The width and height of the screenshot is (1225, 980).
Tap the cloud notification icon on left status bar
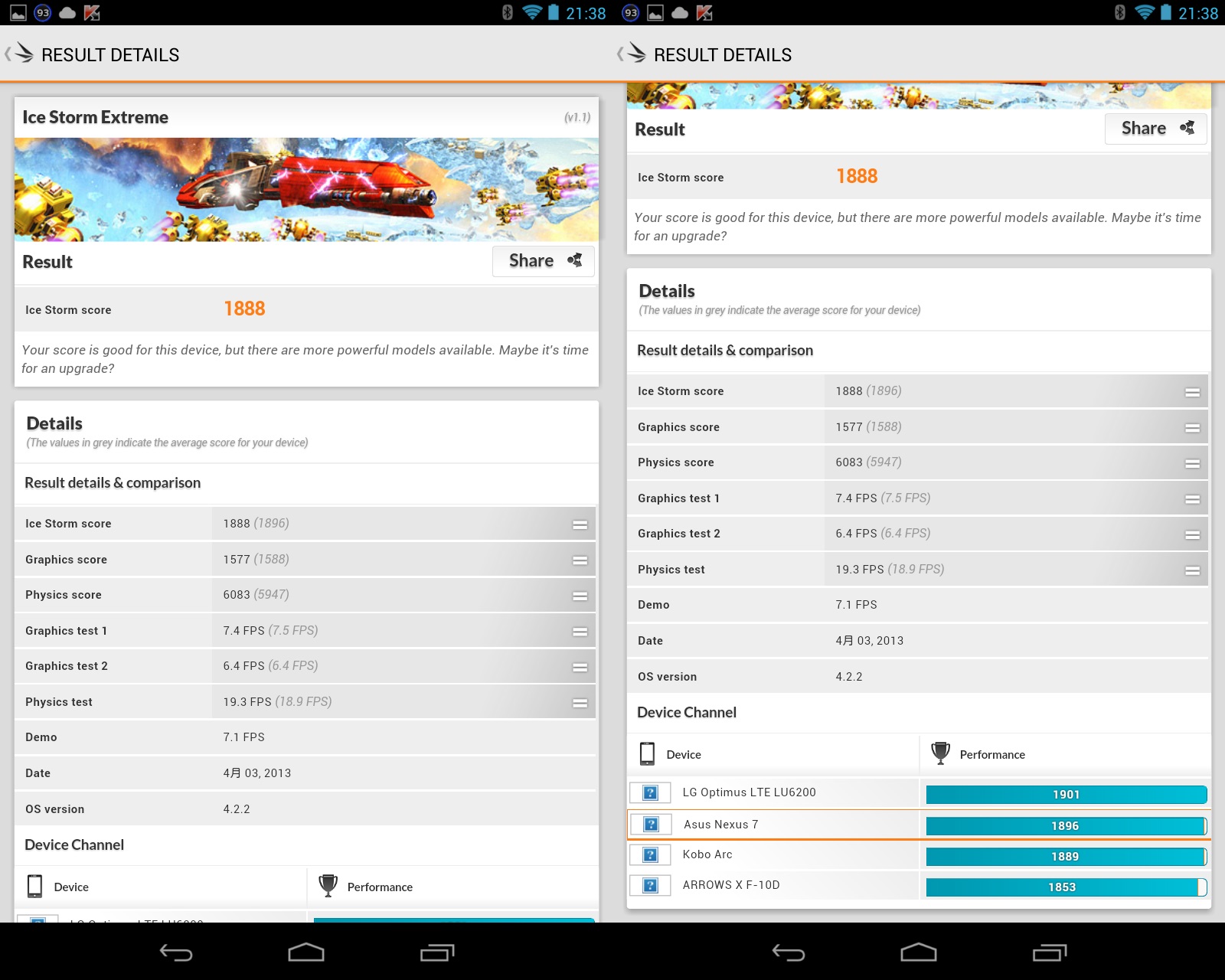(67, 13)
